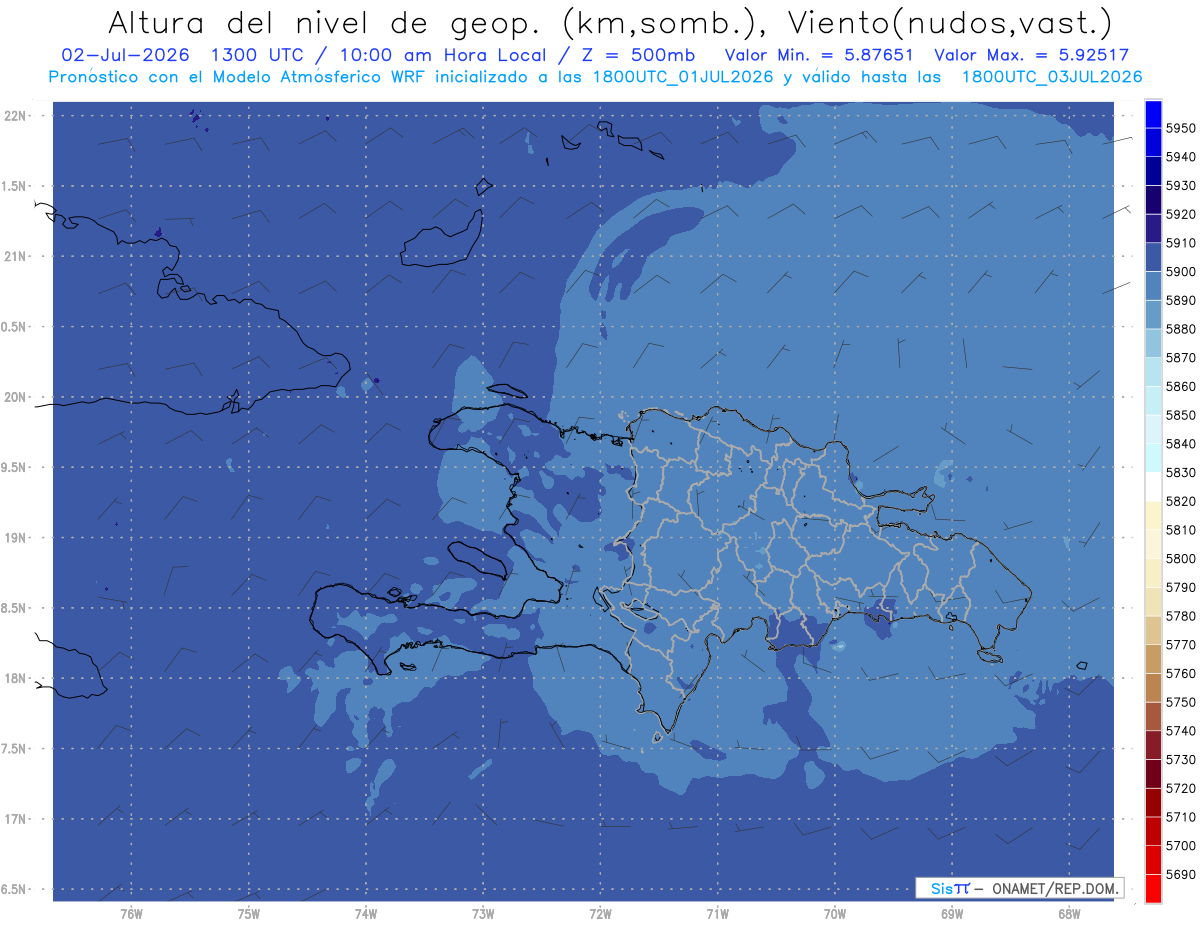Click the bright blue swatch above 5950
Viewport: 1200px width, 927px height.
[1152, 114]
